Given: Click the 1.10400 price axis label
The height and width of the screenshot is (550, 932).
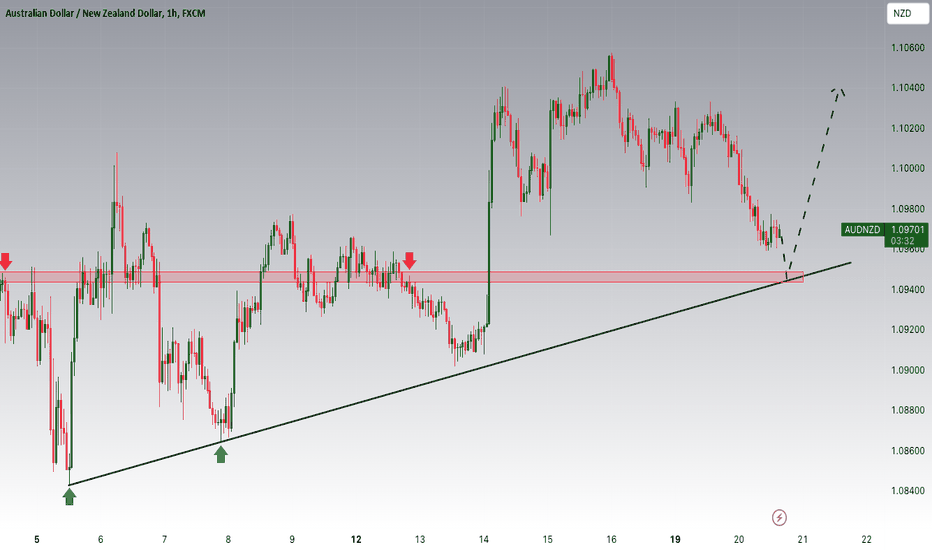Looking at the screenshot, I should coord(908,88).
